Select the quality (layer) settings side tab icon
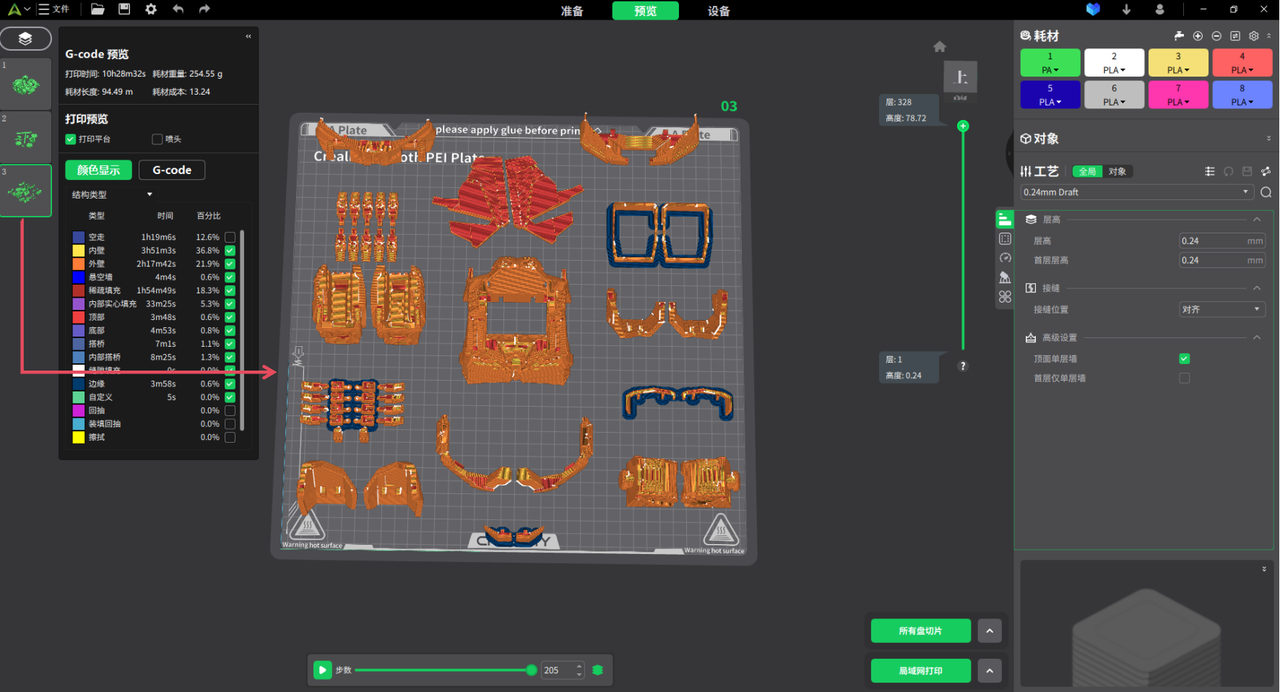 (1005, 220)
